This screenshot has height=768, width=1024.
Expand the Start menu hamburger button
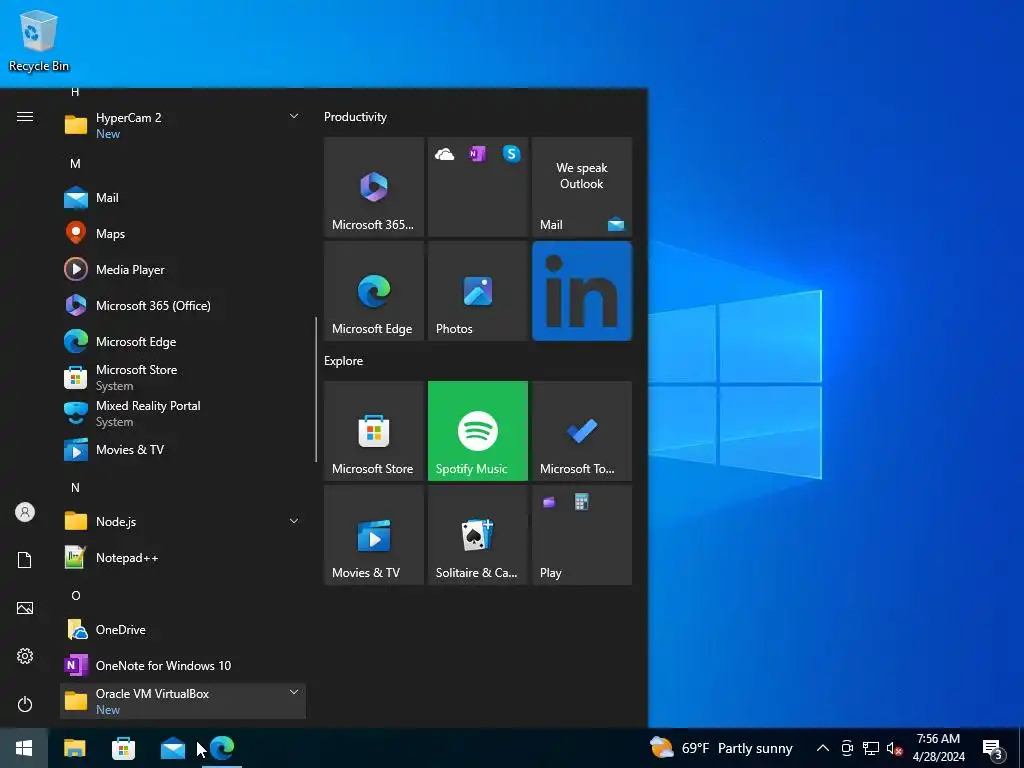click(25, 117)
